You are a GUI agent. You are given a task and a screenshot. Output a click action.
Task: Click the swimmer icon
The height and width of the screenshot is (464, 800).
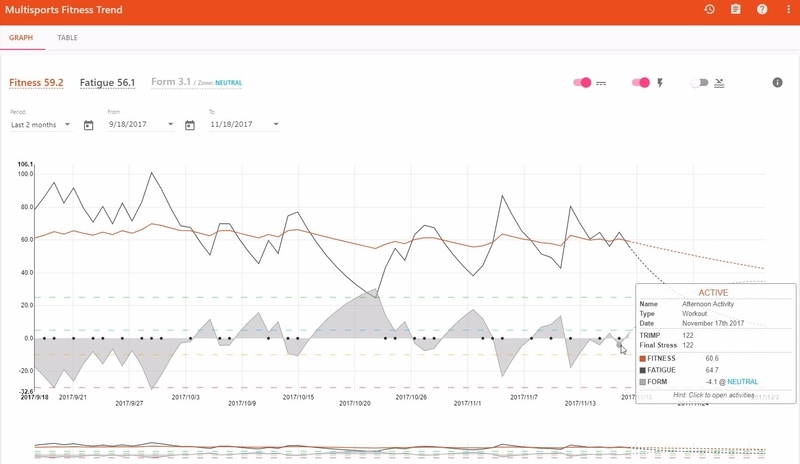719,83
